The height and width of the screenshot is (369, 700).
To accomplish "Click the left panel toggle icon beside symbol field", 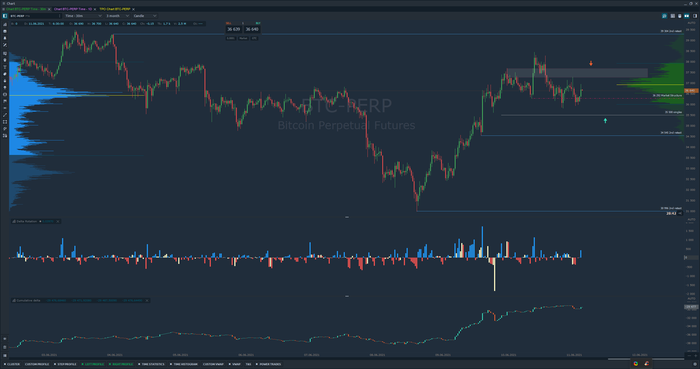I will [5, 16].
